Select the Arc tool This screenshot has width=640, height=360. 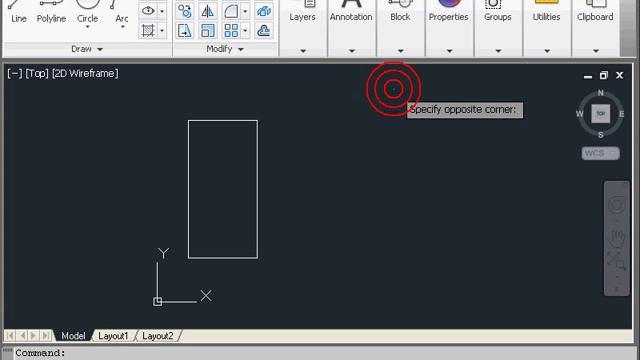click(x=122, y=11)
